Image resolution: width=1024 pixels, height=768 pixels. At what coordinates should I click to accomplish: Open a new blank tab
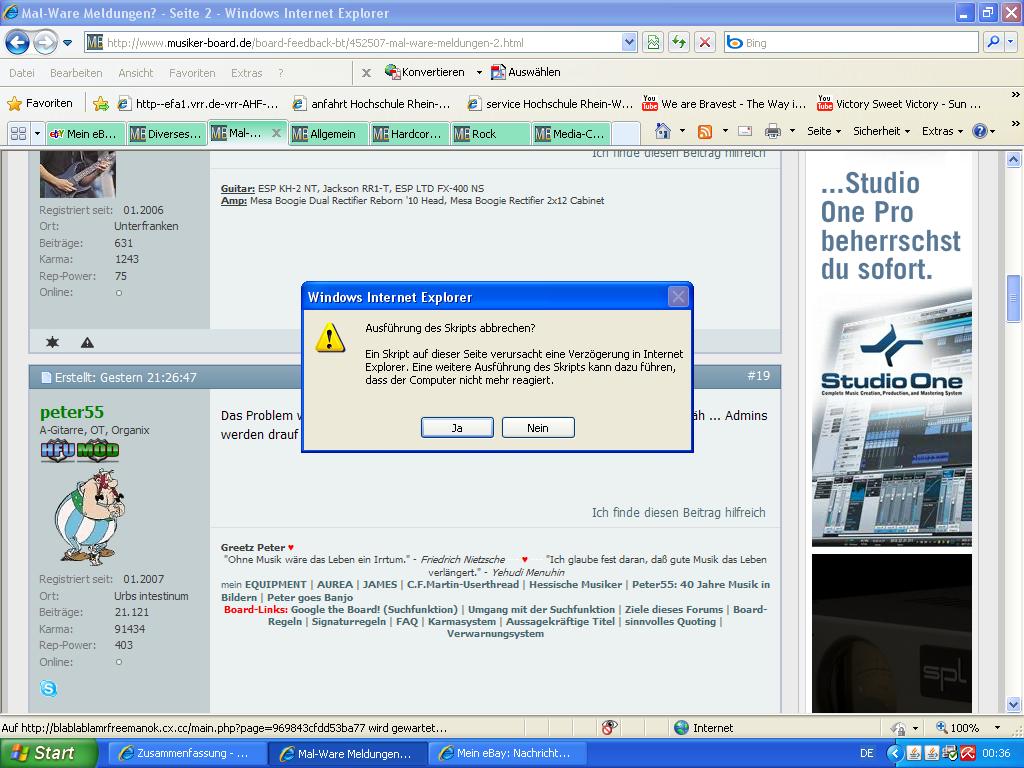click(x=626, y=134)
